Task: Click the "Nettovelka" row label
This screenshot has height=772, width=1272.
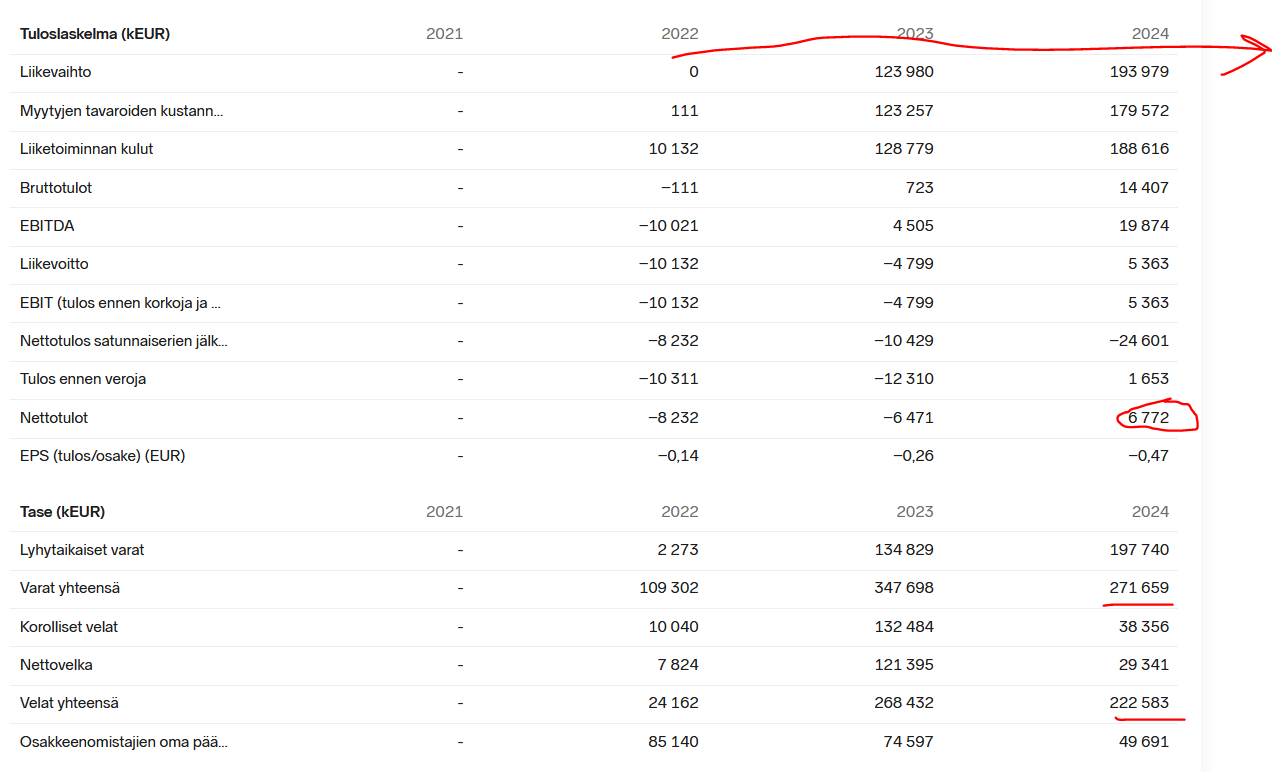Action: 56,665
